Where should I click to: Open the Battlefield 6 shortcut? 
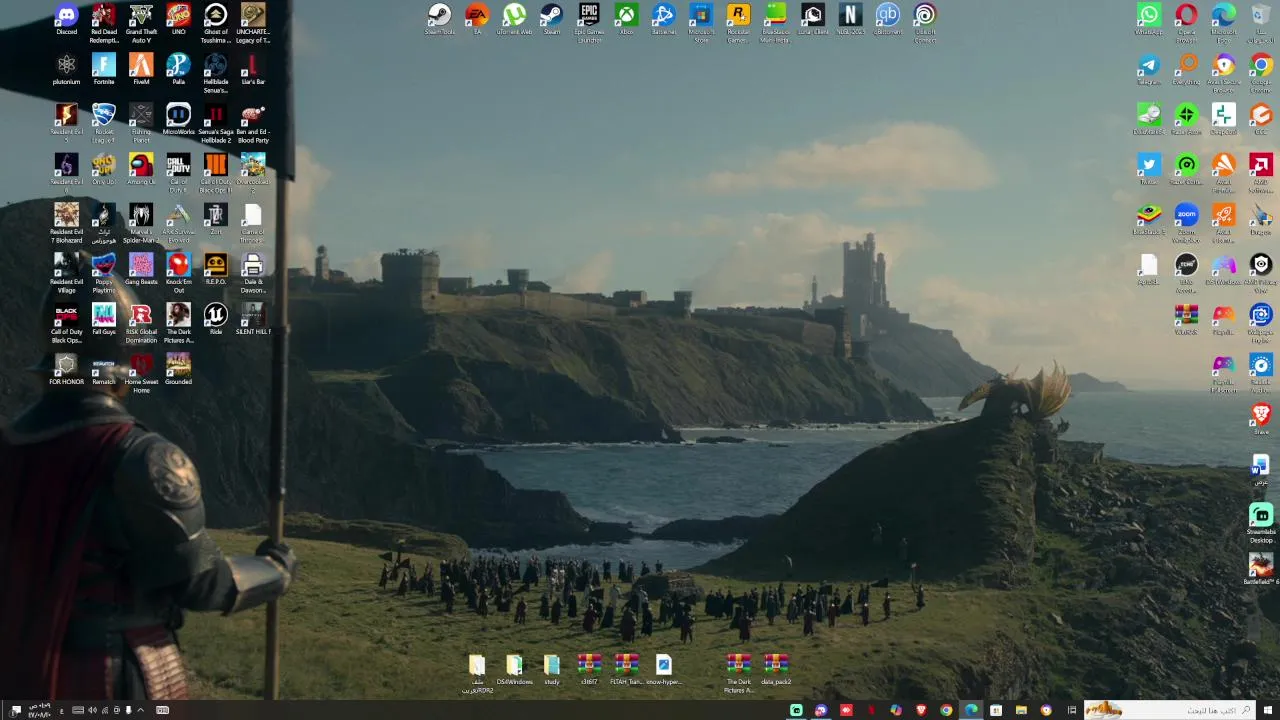click(x=1261, y=569)
